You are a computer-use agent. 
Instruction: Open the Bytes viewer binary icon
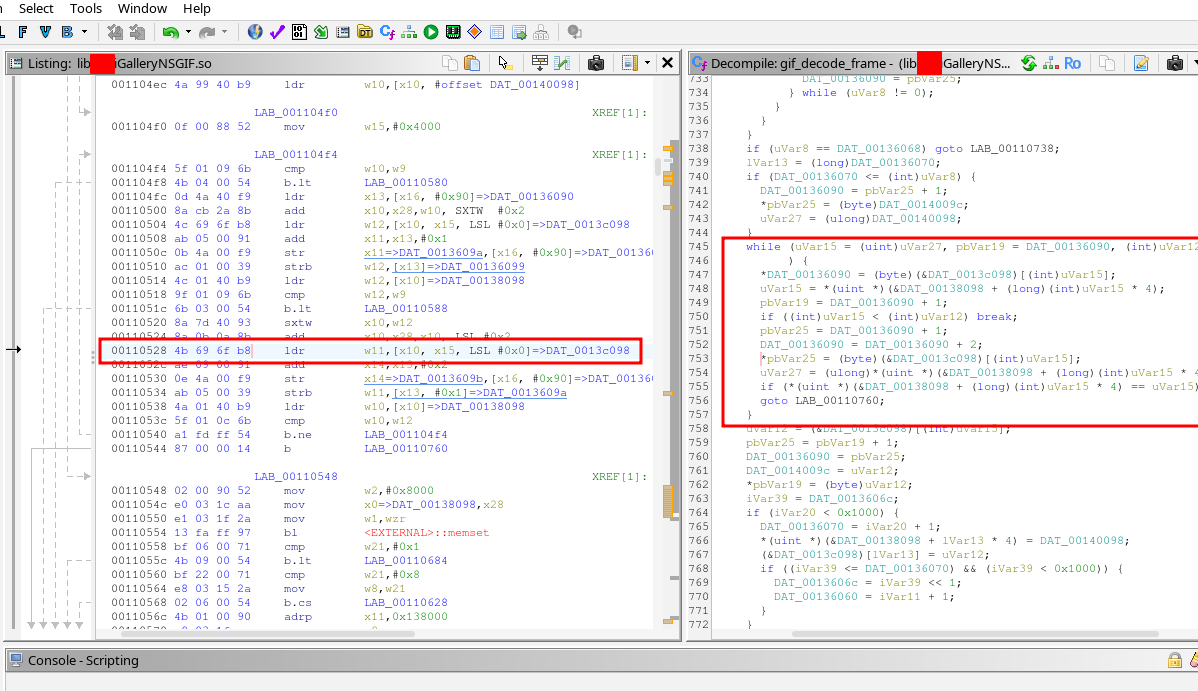pyautogui.click(x=299, y=32)
